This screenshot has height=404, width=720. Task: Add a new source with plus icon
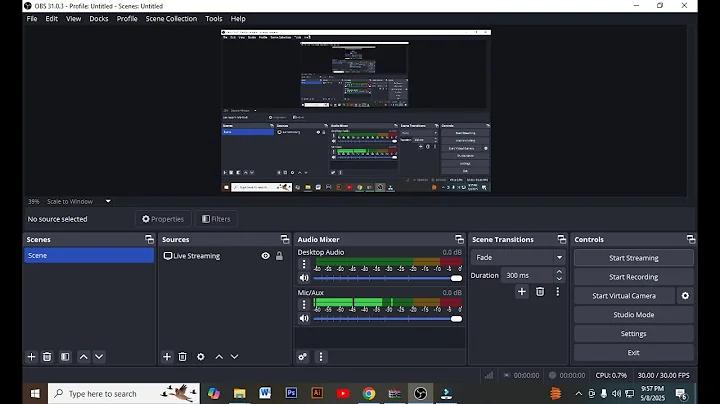(167, 357)
